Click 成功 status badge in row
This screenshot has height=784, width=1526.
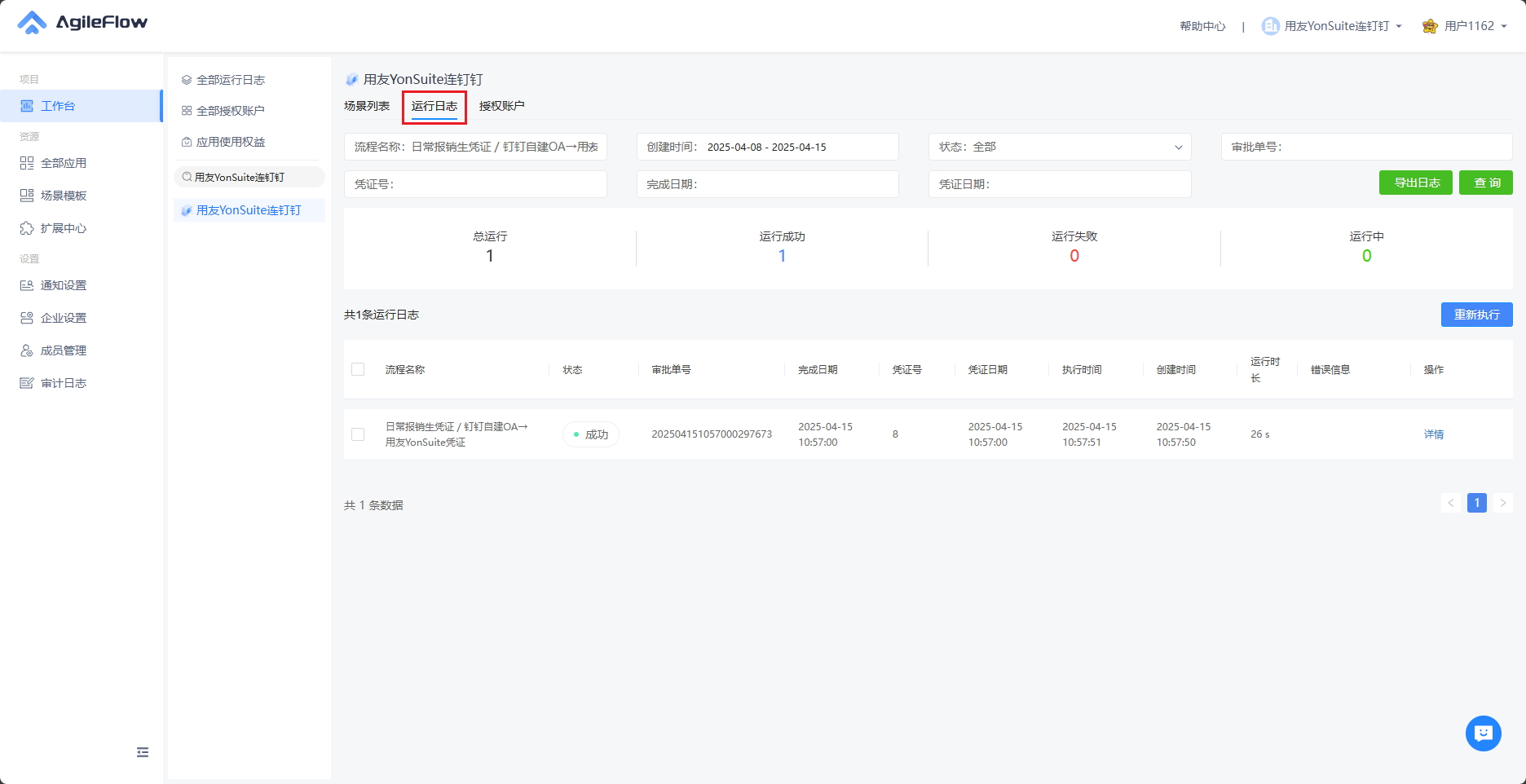point(591,434)
